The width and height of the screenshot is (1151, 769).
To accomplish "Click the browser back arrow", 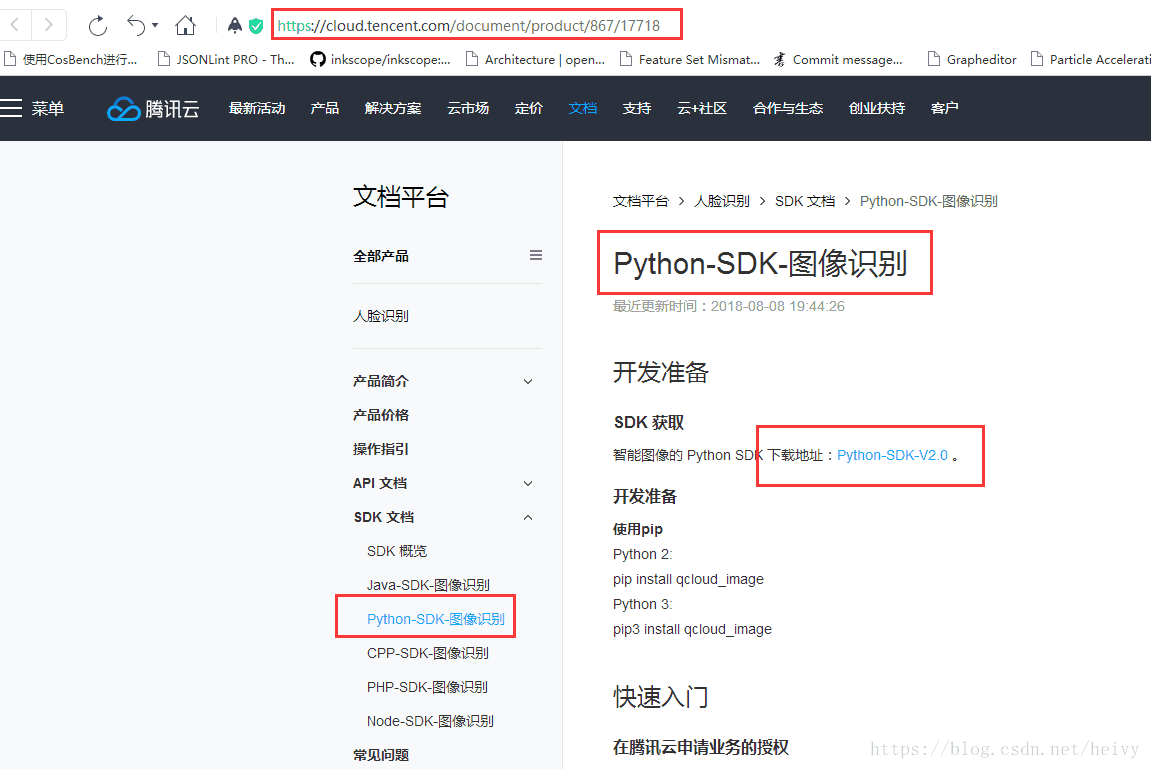I will click(15, 25).
